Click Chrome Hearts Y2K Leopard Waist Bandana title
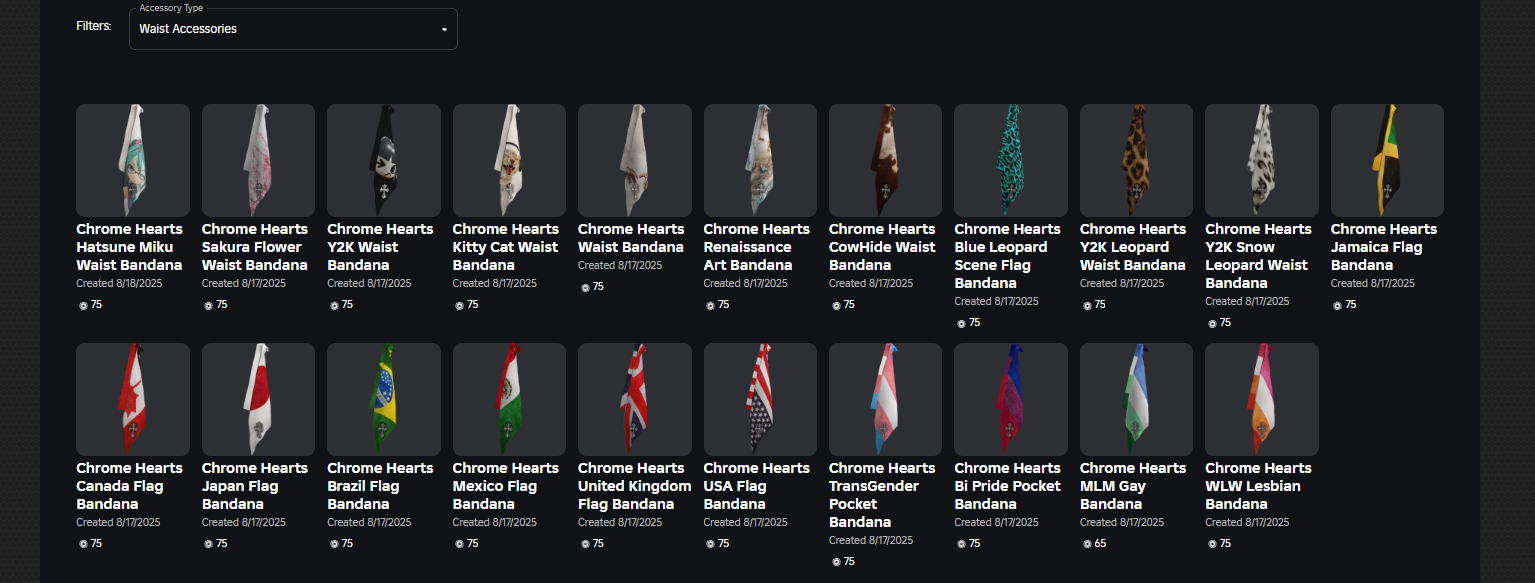The image size is (1535, 583). pos(1133,247)
